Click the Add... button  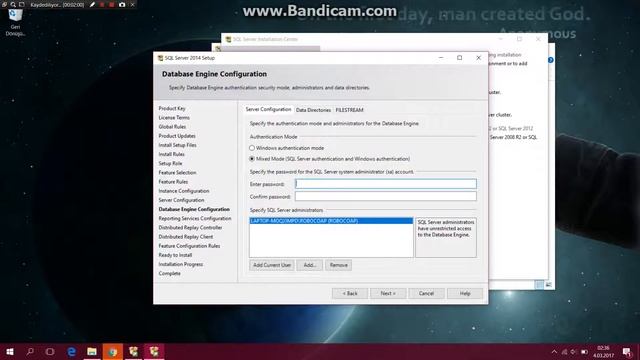coord(310,265)
